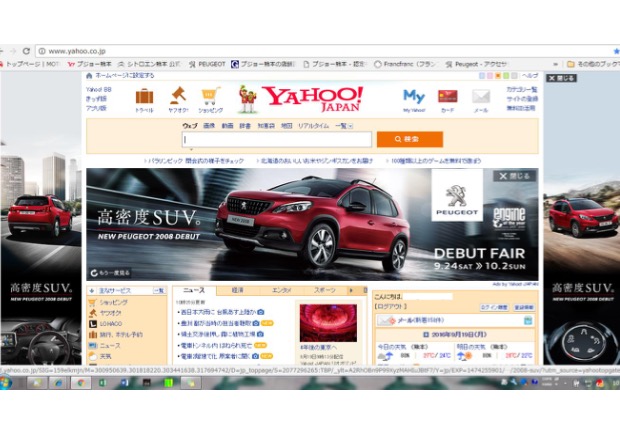This screenshot has height=424, width=620.
Task: Expand the news tabs right arrow
Action: point(351,289)
